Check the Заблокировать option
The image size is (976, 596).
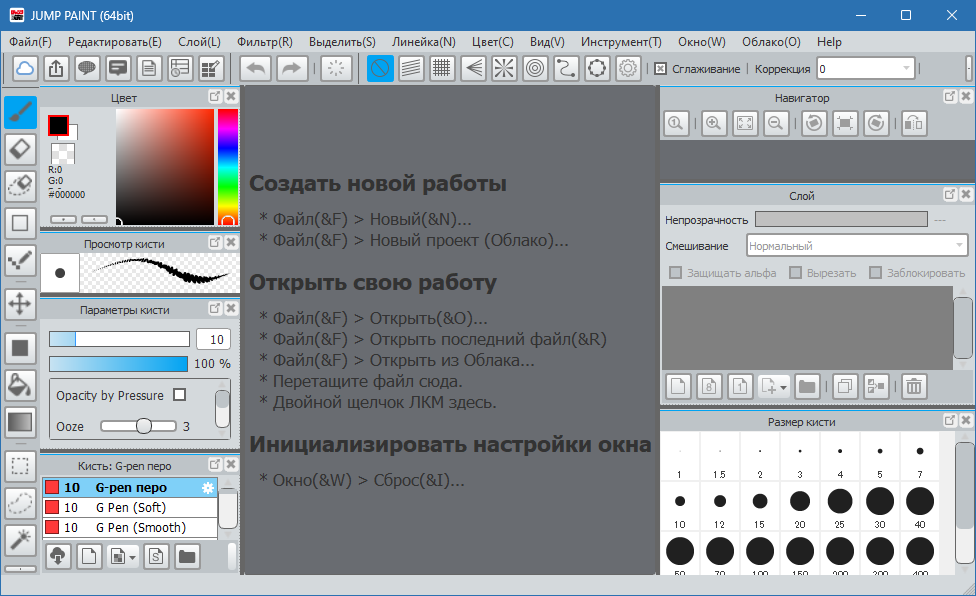click(875, 272)
